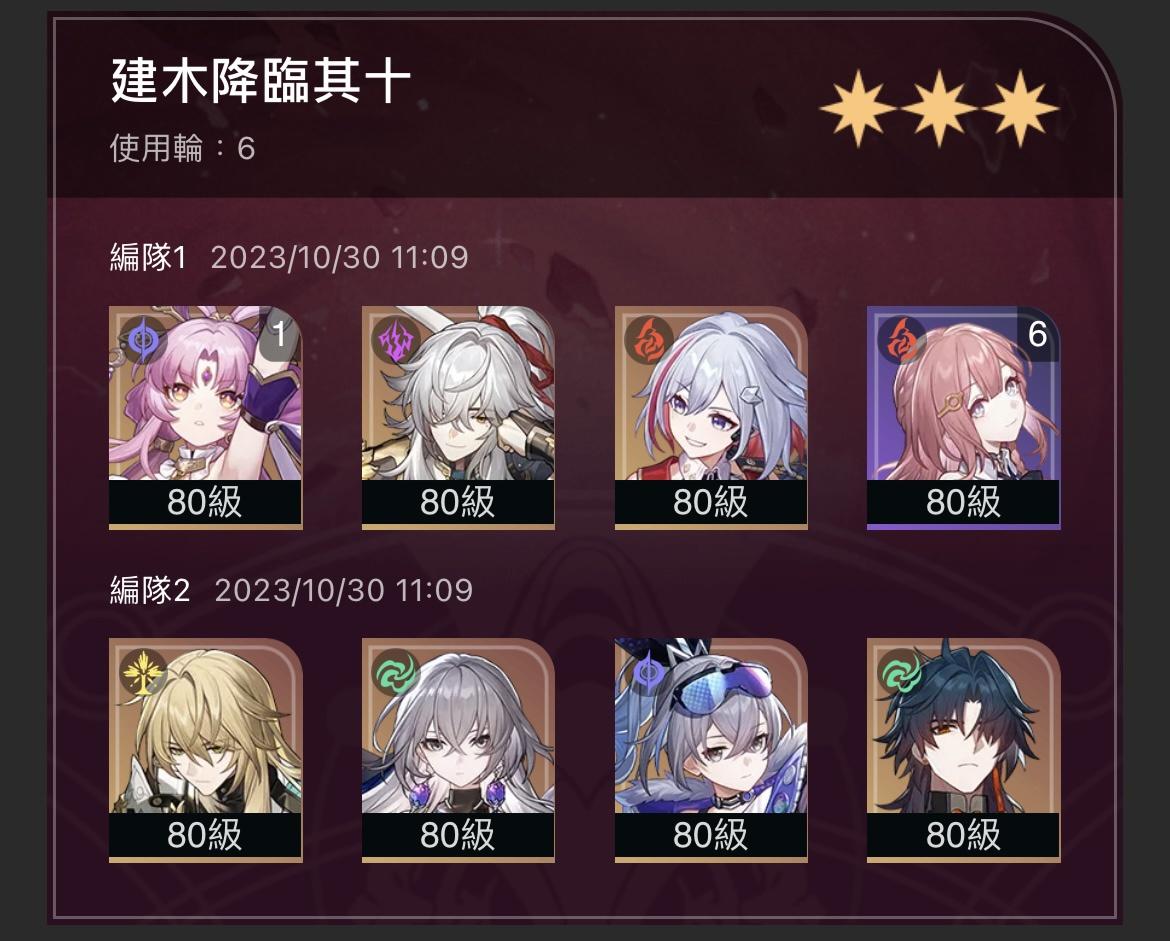Select the dark-haired man portrait in 編隊2
Image resolution: width=1170 pixels, height=941 pixels.
tap(963, 750)
